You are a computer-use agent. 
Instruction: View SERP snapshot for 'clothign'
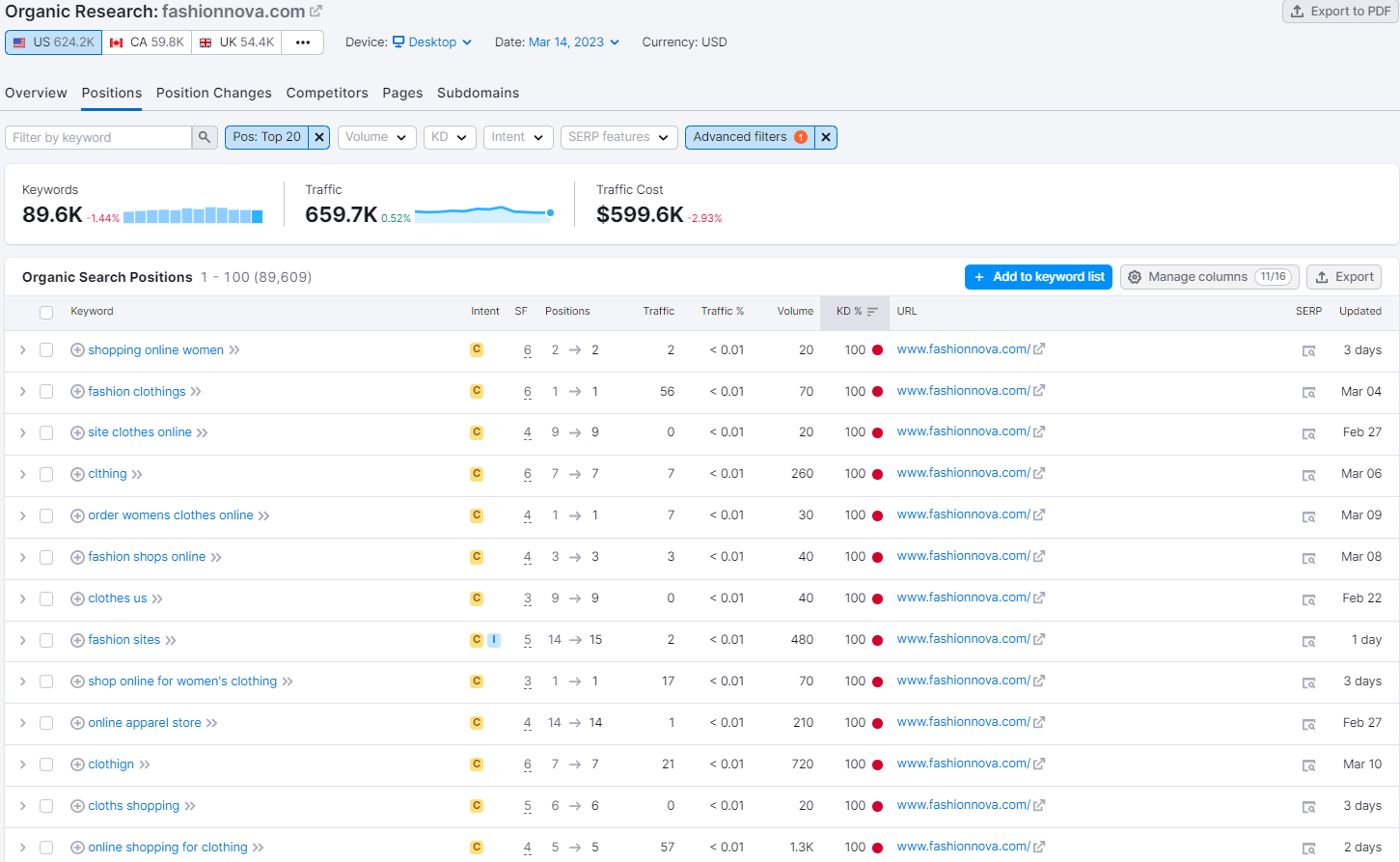(x=1308, y=765)
